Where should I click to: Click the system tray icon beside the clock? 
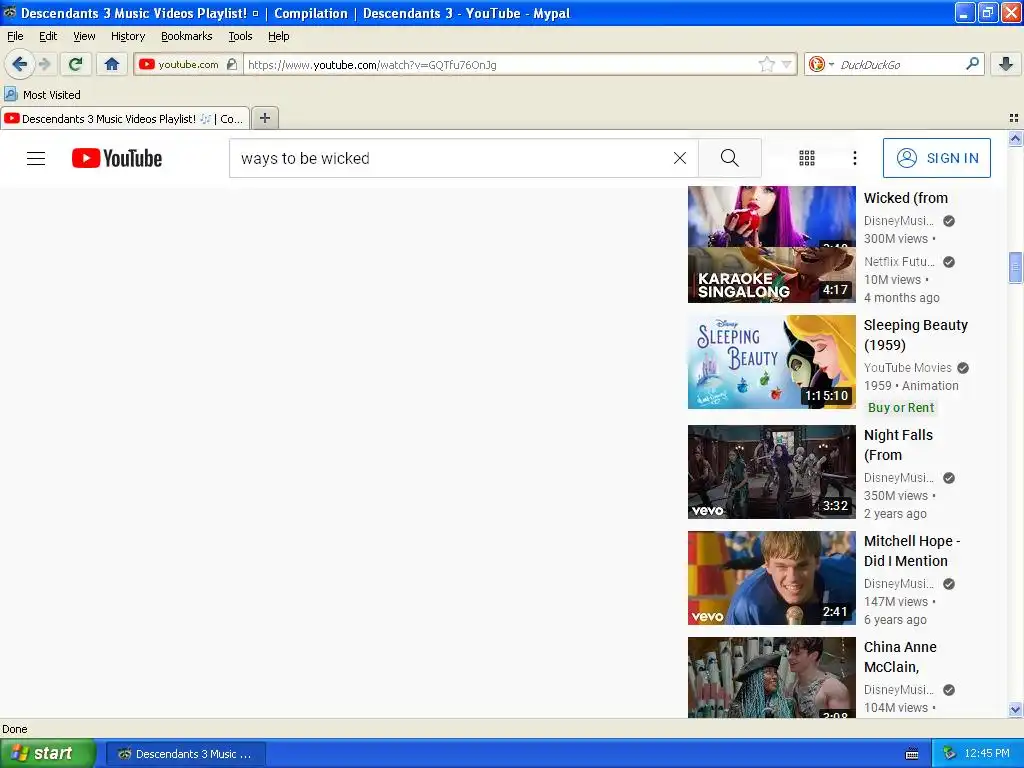[x=950, y=754]
